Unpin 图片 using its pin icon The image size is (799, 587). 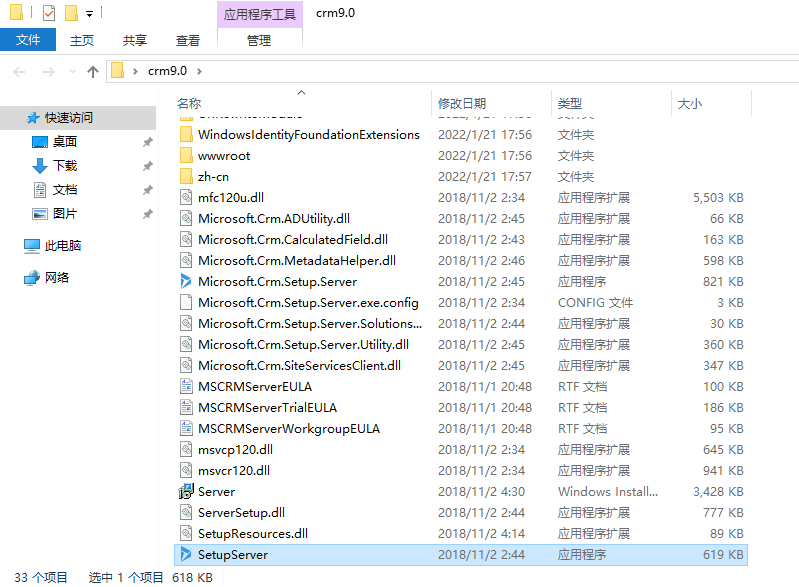coord(147,214)
